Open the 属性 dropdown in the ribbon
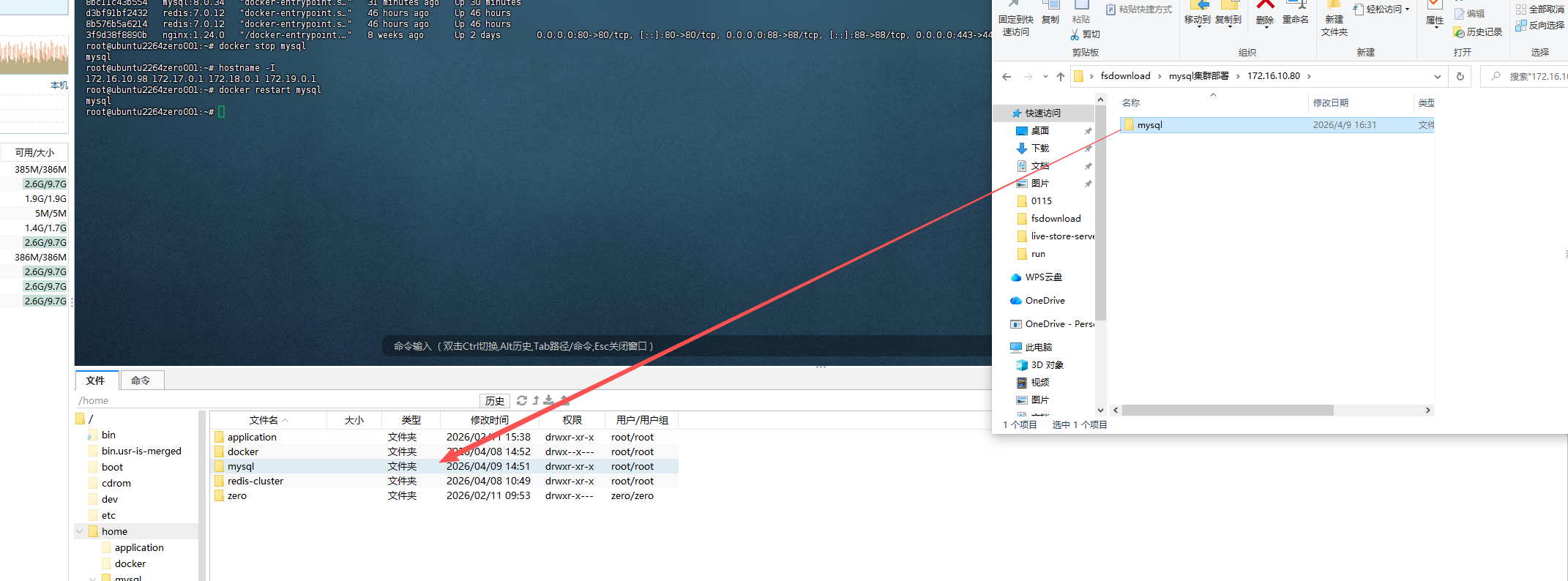Viewport: 1568px width, 581px height. coord(1435,26)
